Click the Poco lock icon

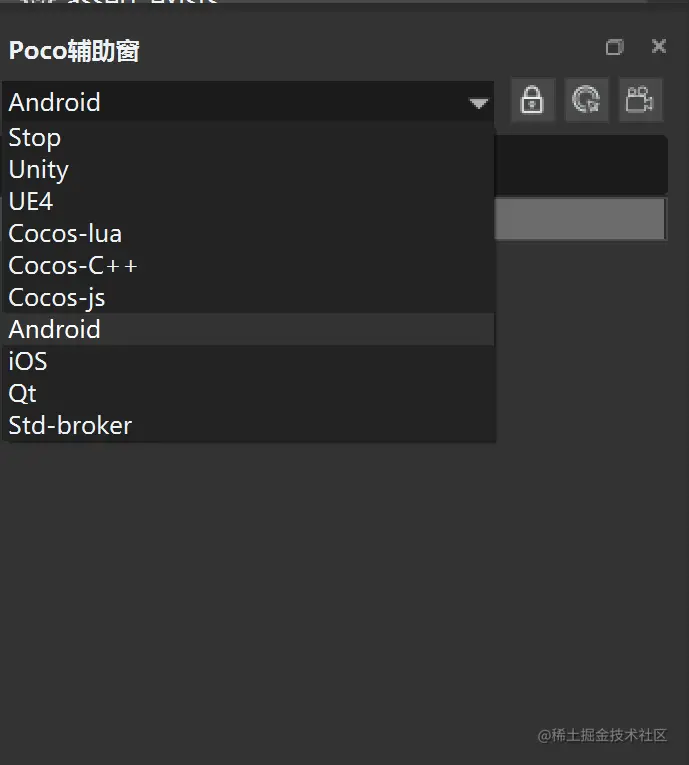[x=532, y=101]
